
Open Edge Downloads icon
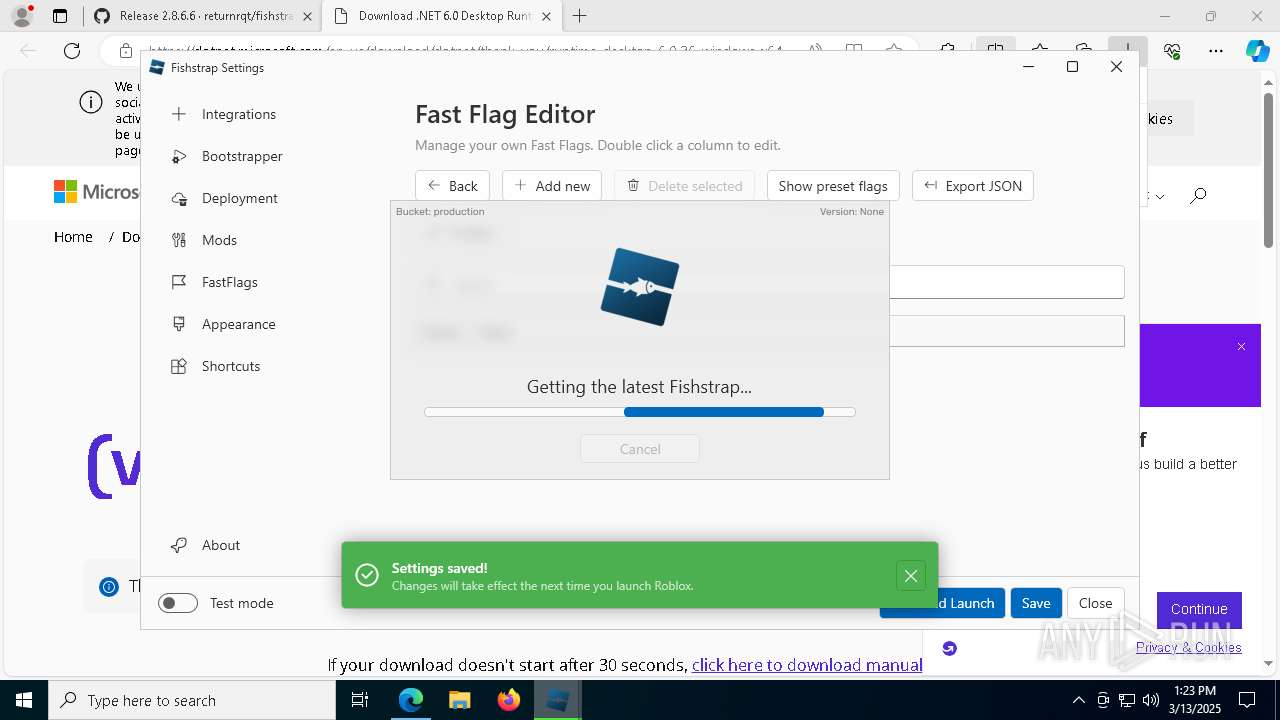1128,51
